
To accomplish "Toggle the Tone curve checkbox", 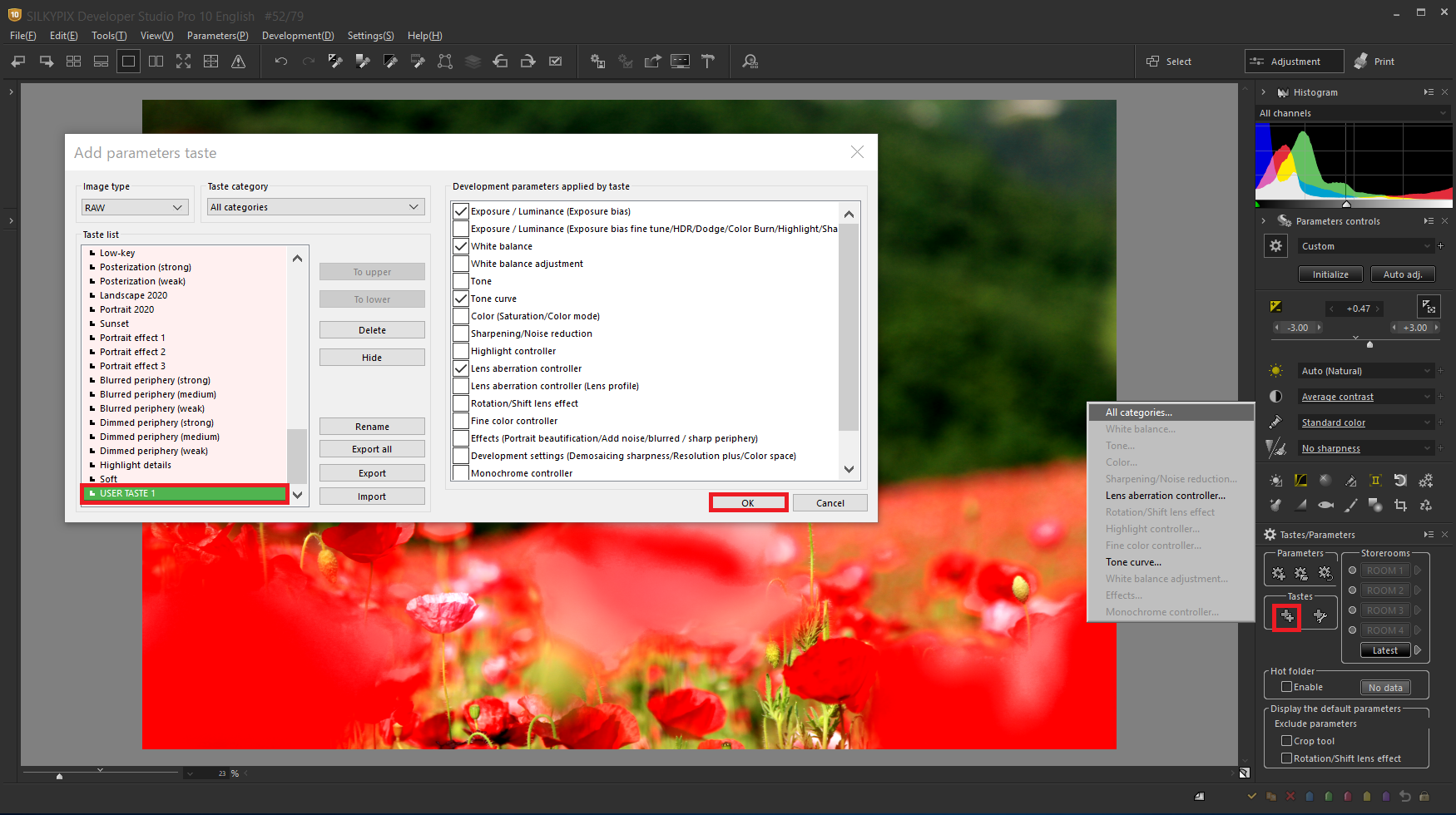I will 461,299.
